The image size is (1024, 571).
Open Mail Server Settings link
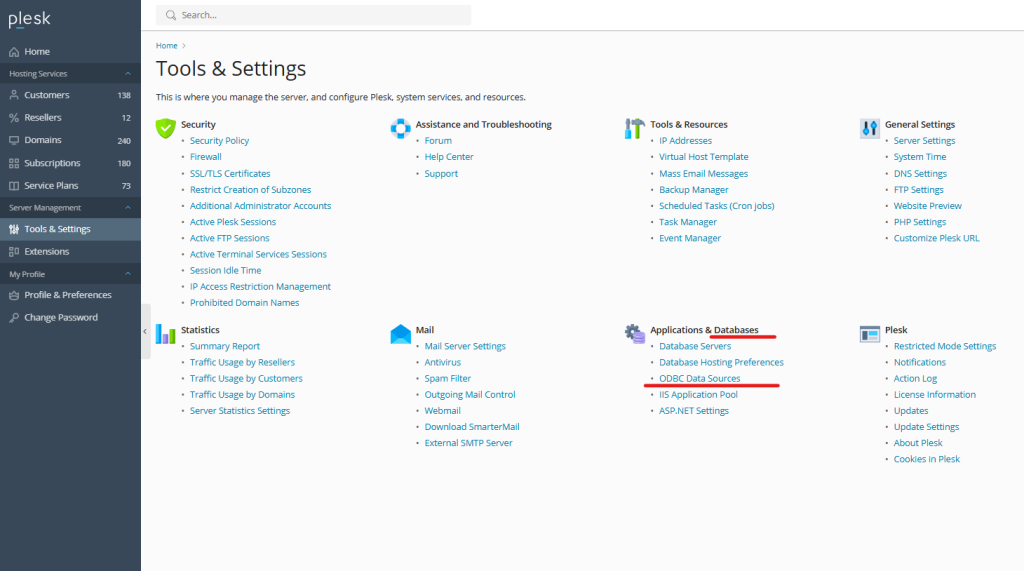tap(465, 346)
